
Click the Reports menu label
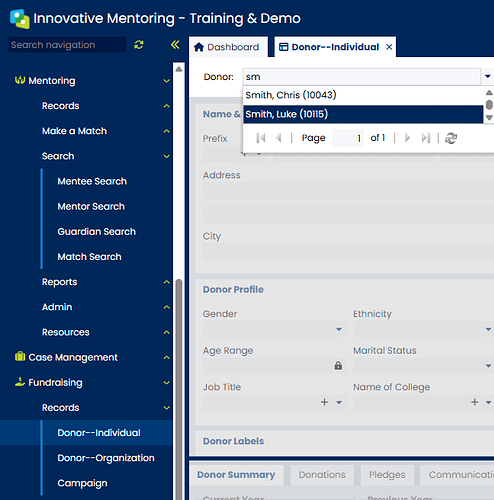click(59, 282)
